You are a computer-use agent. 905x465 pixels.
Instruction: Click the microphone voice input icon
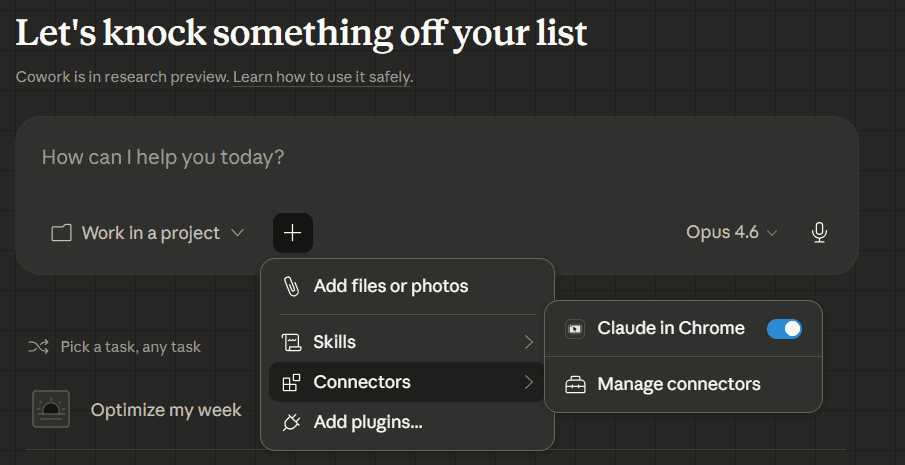pos(819,233)
